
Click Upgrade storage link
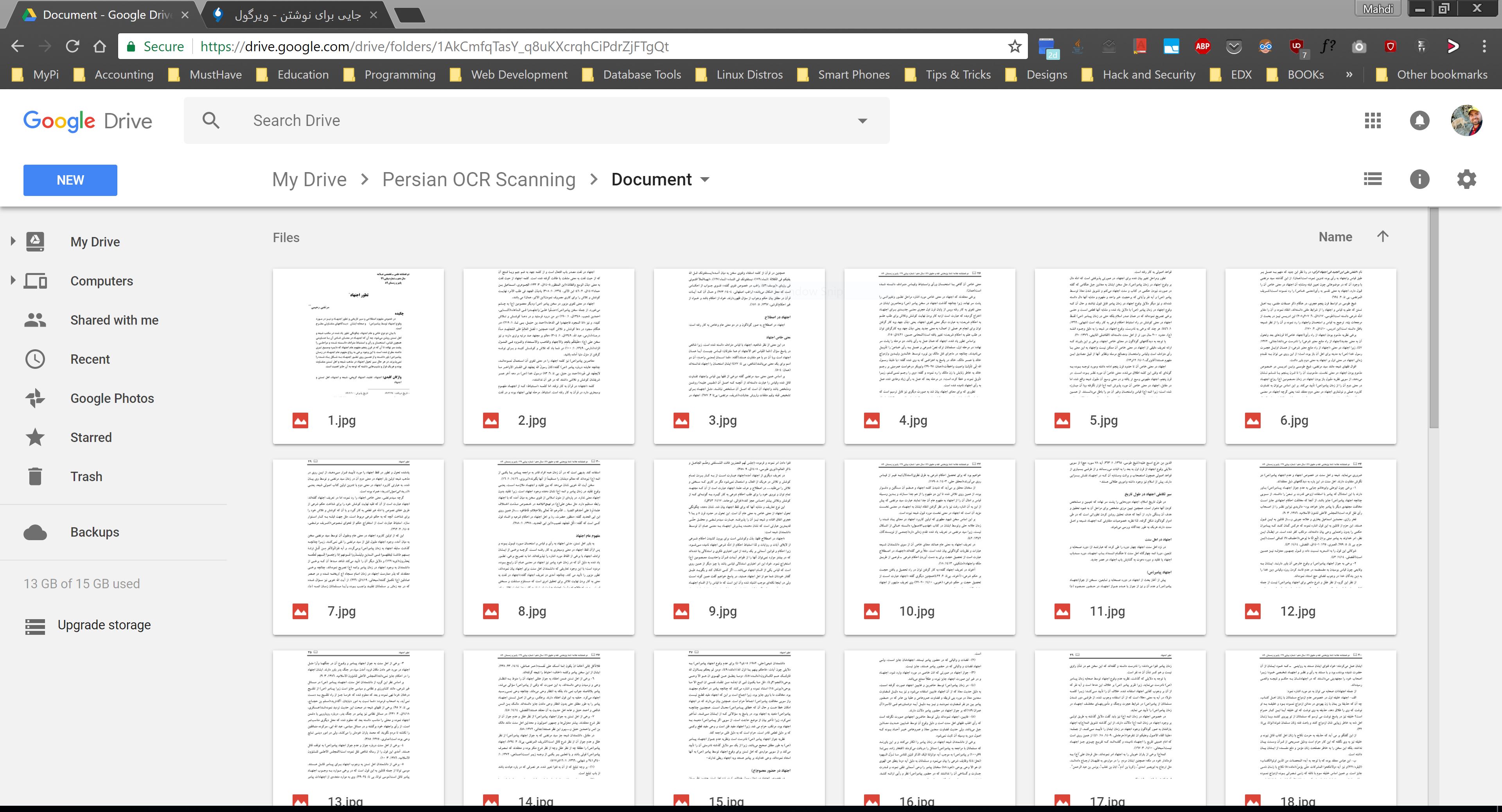point(104,625)
